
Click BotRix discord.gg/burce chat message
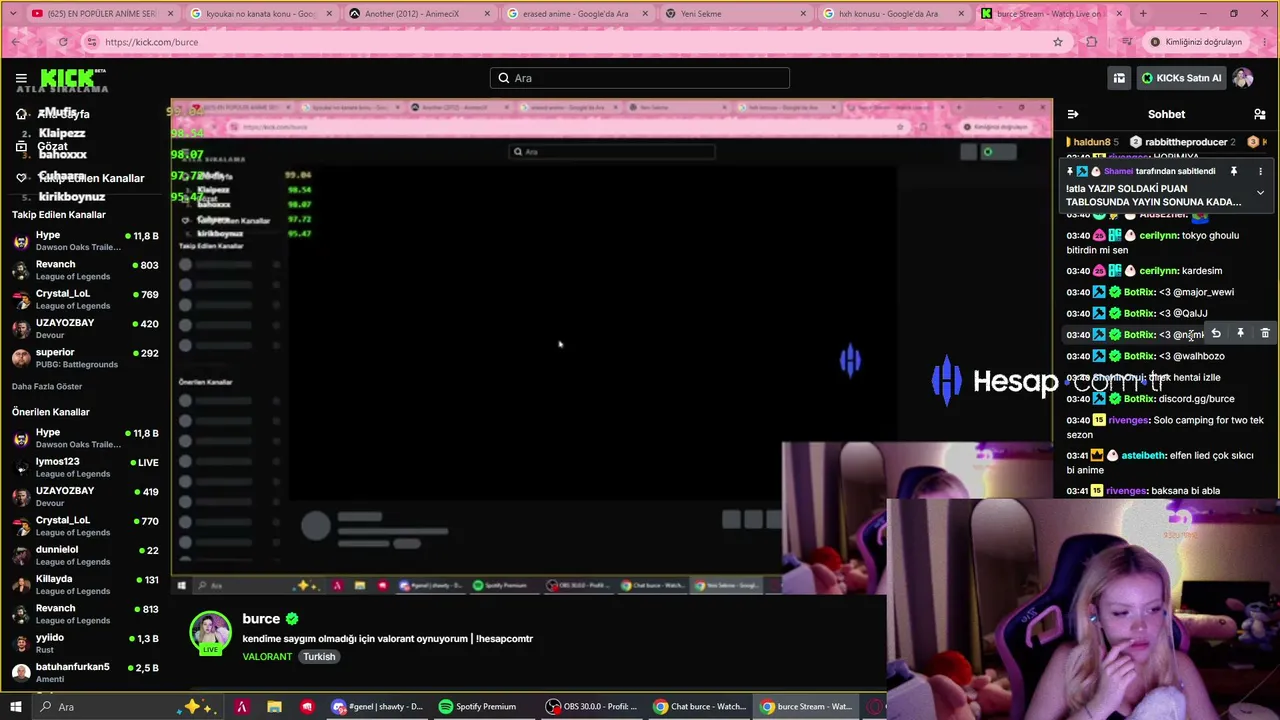coord(1150,399)
